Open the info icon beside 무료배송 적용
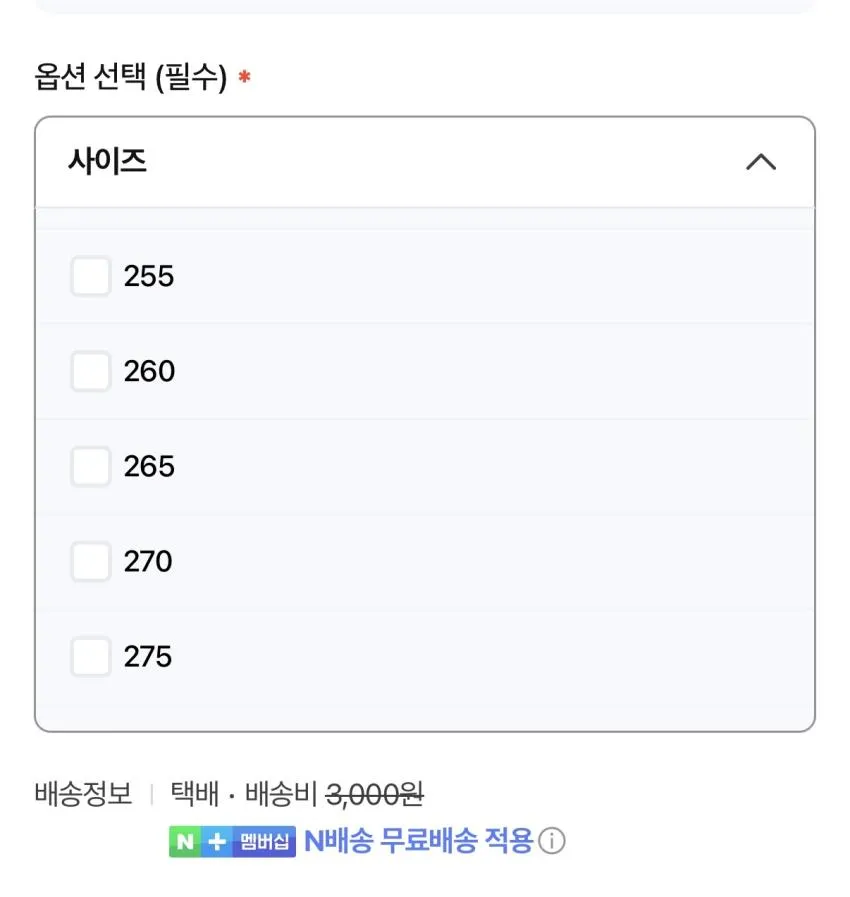Viewport: 850px width, 897px height. tap(552, 841)
